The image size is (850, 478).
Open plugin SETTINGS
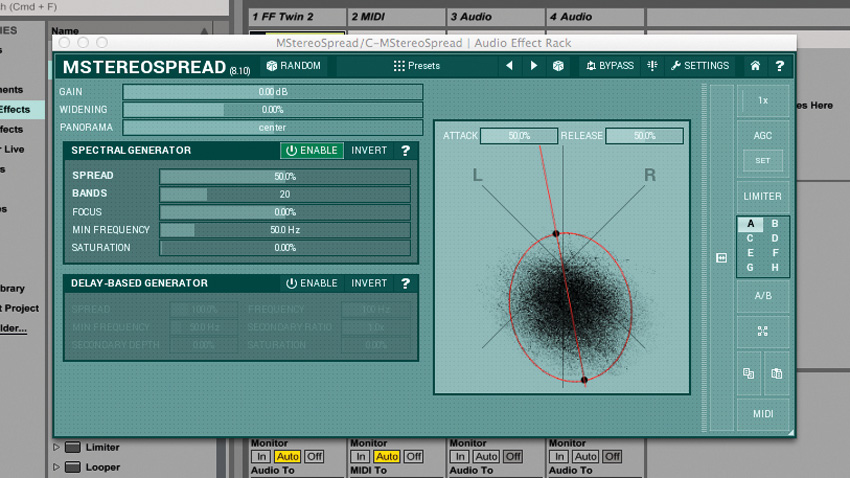700,66
